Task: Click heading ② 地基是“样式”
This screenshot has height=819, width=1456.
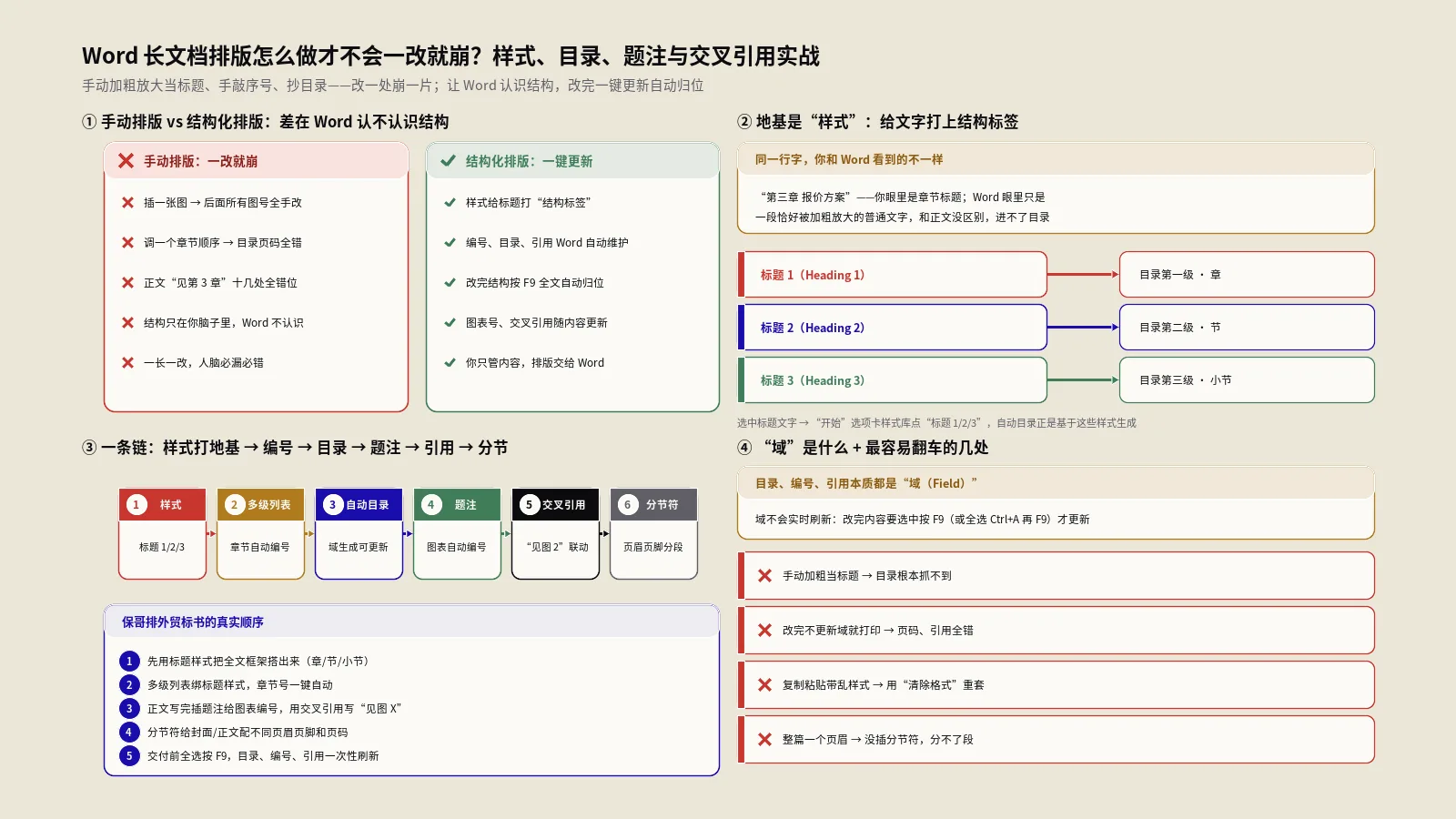Action: click(878, 122)
